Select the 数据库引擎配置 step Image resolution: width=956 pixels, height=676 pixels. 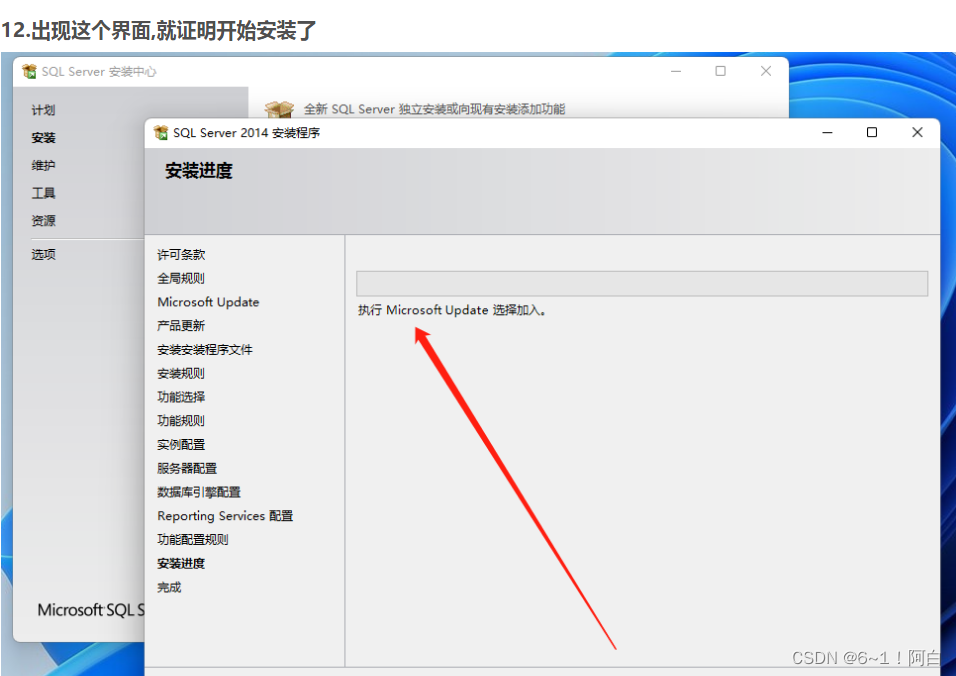point(199,493)
